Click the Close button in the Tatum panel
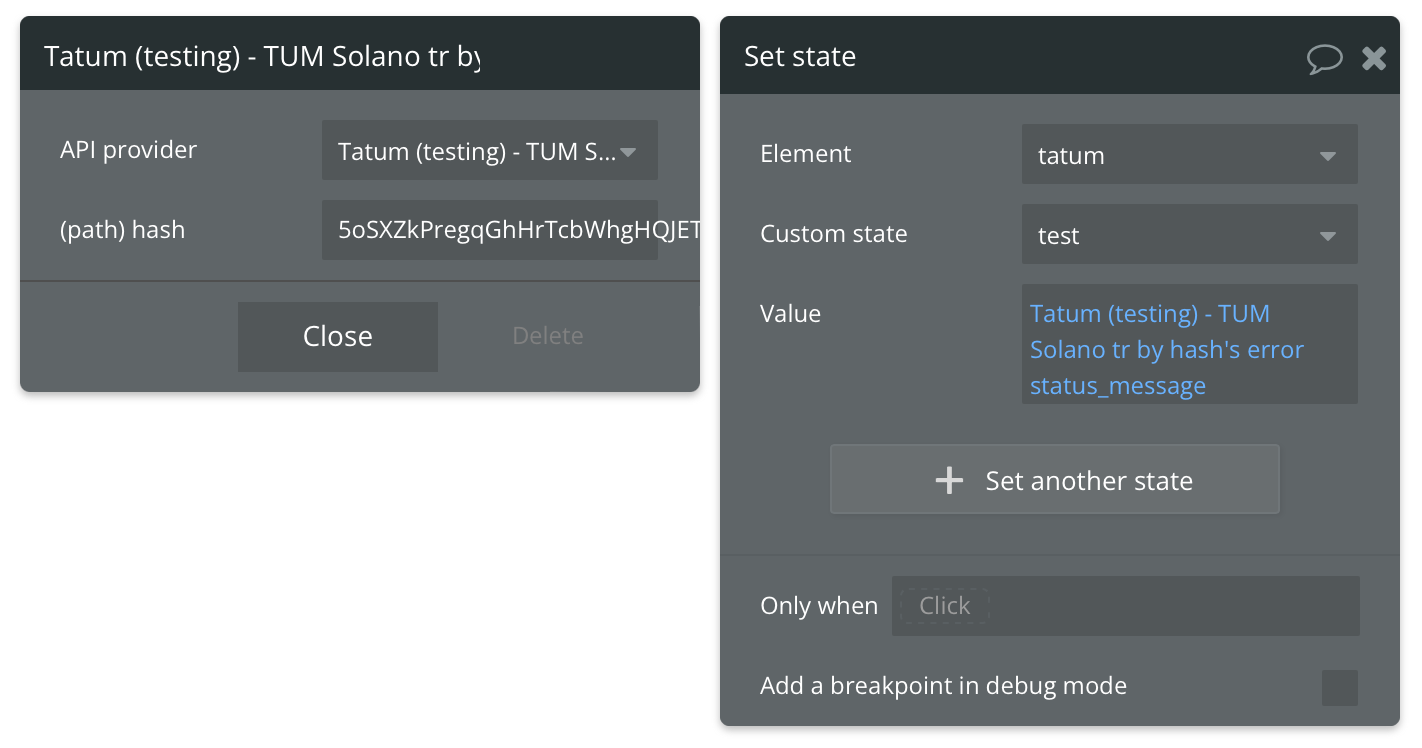The height and width of the screenshot is (748, 1422). 338,336
